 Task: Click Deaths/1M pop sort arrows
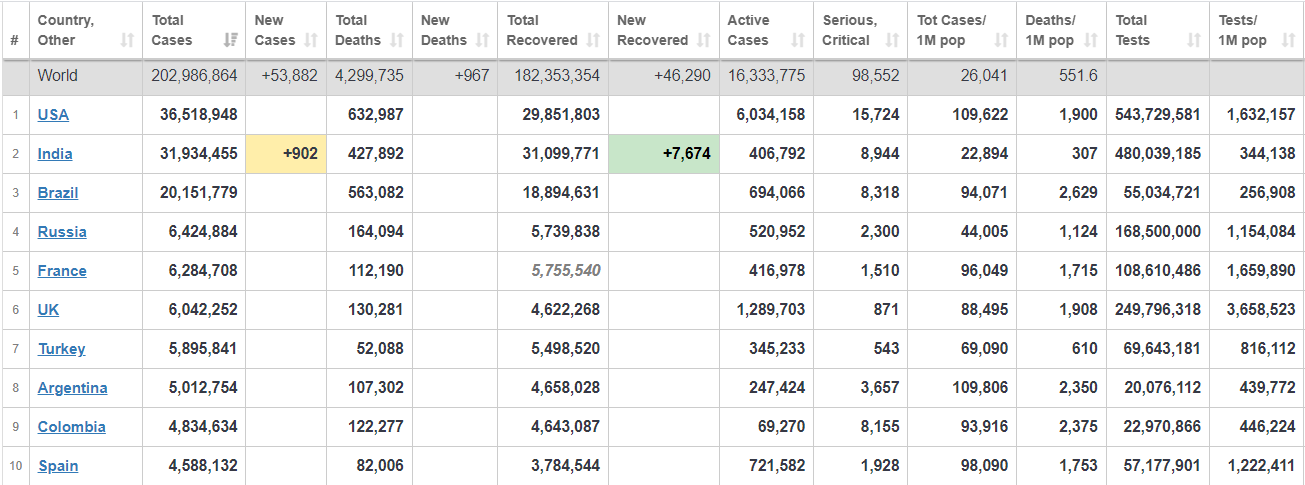point(1090,40)
